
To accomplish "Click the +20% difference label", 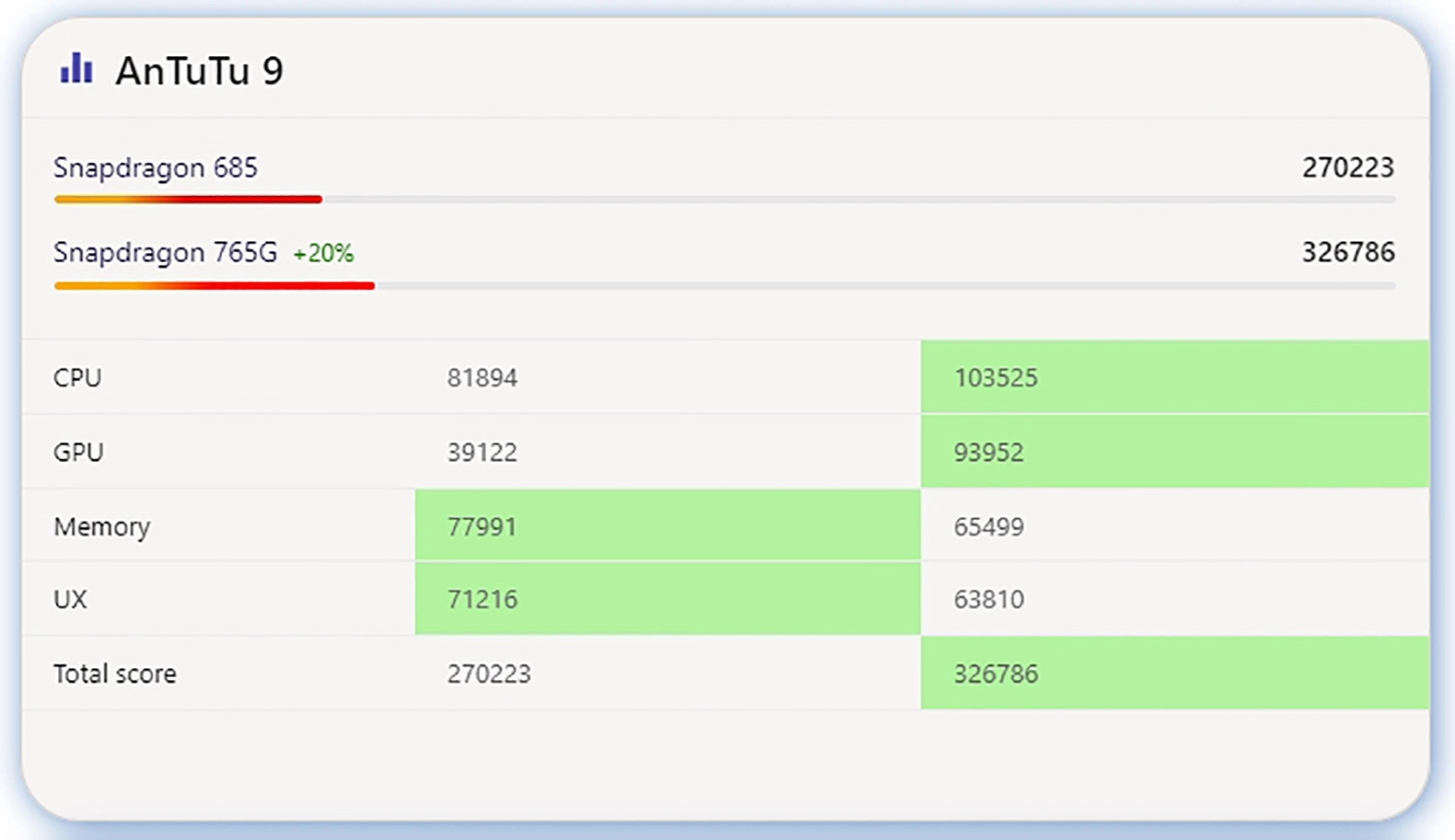I will pos(323,253).
